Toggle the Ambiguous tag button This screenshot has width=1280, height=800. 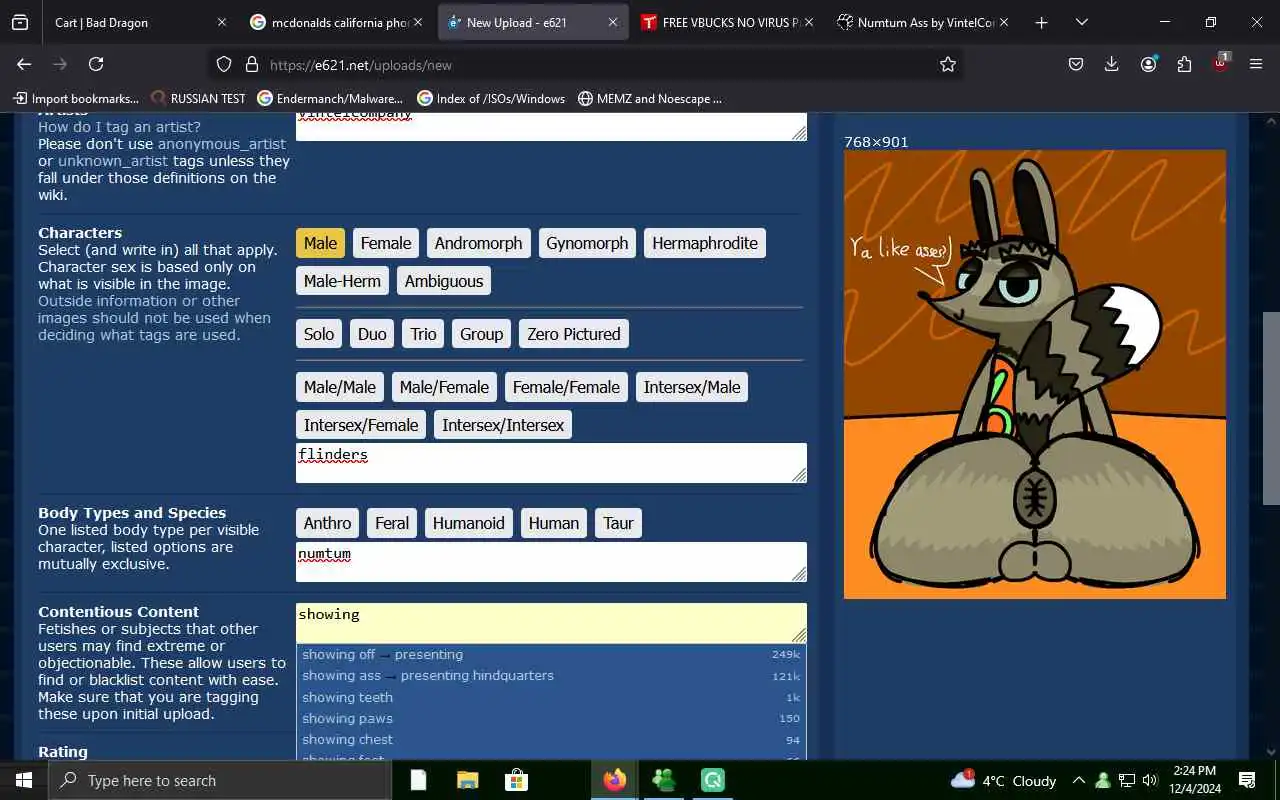pos(444,281)
